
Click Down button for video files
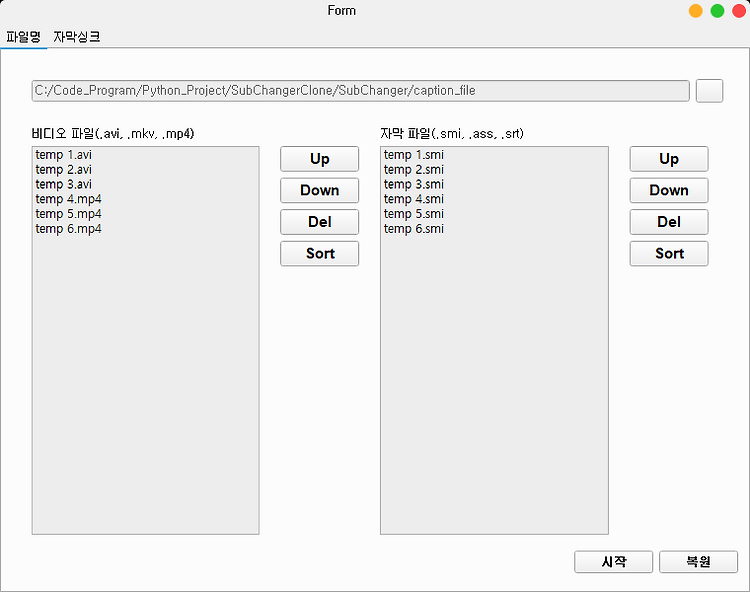coord(320,190)
